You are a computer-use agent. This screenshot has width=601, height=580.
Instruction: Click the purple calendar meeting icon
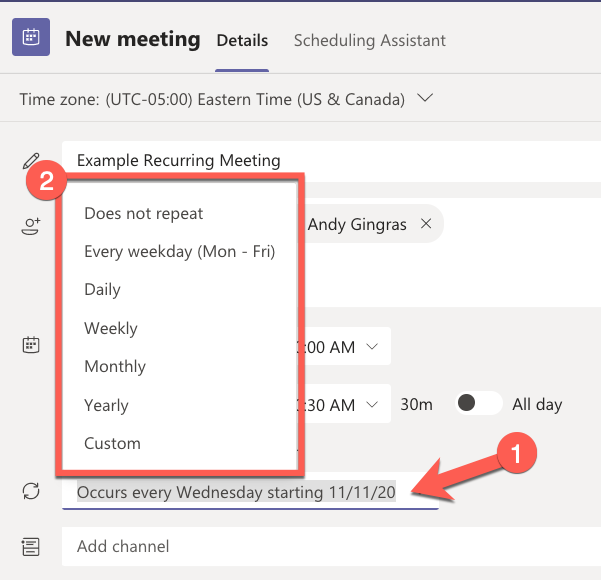pos(31,37)
